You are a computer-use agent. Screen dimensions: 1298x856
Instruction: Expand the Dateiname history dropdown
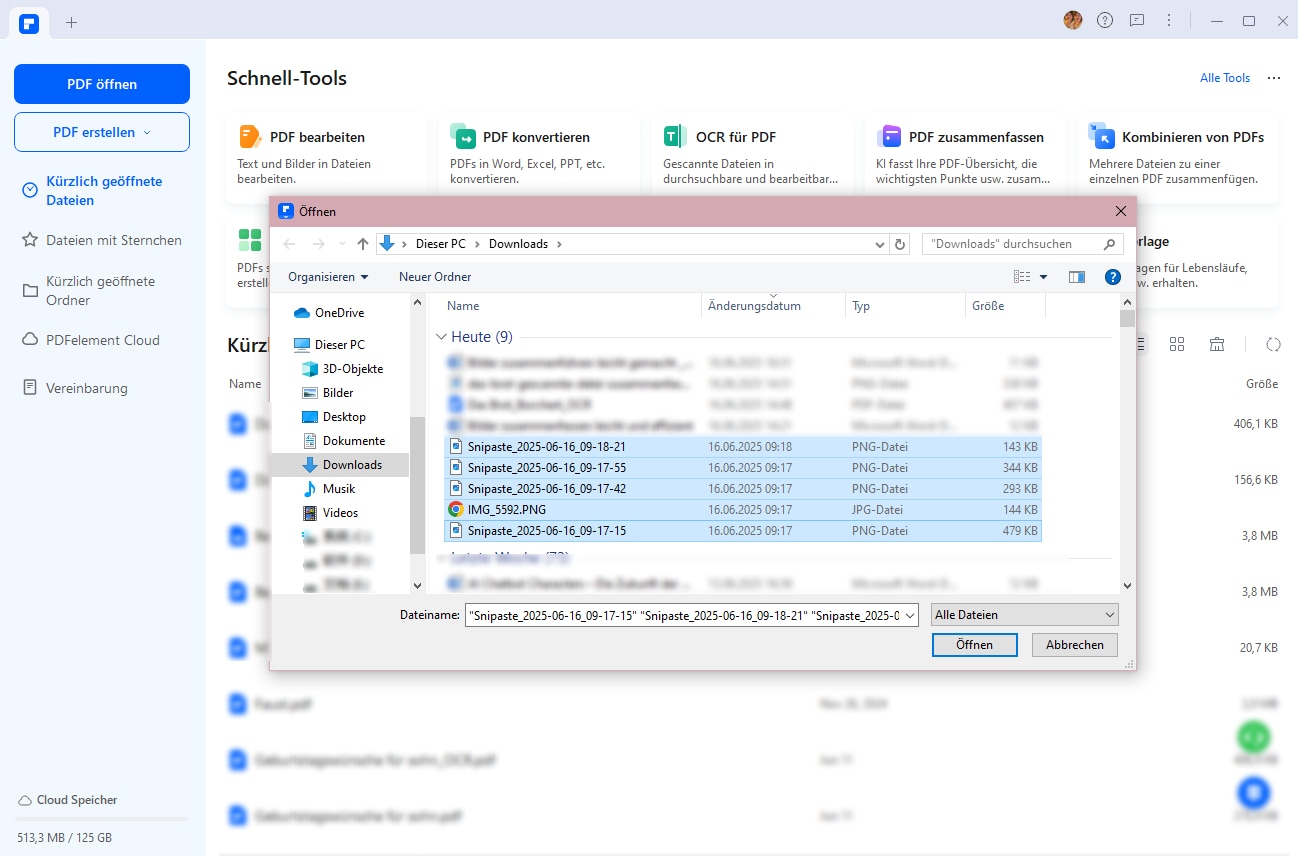909,616
